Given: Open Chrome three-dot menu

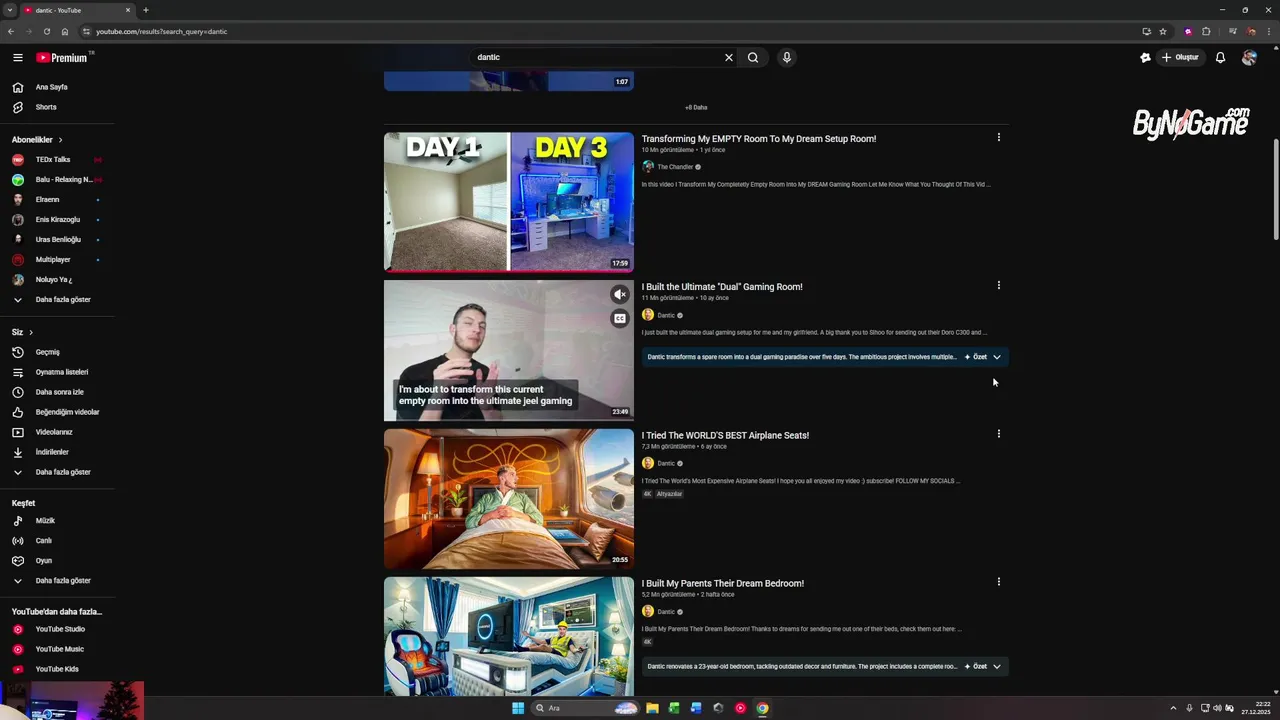Looking at the screenshot, I should pos(1267,31).
